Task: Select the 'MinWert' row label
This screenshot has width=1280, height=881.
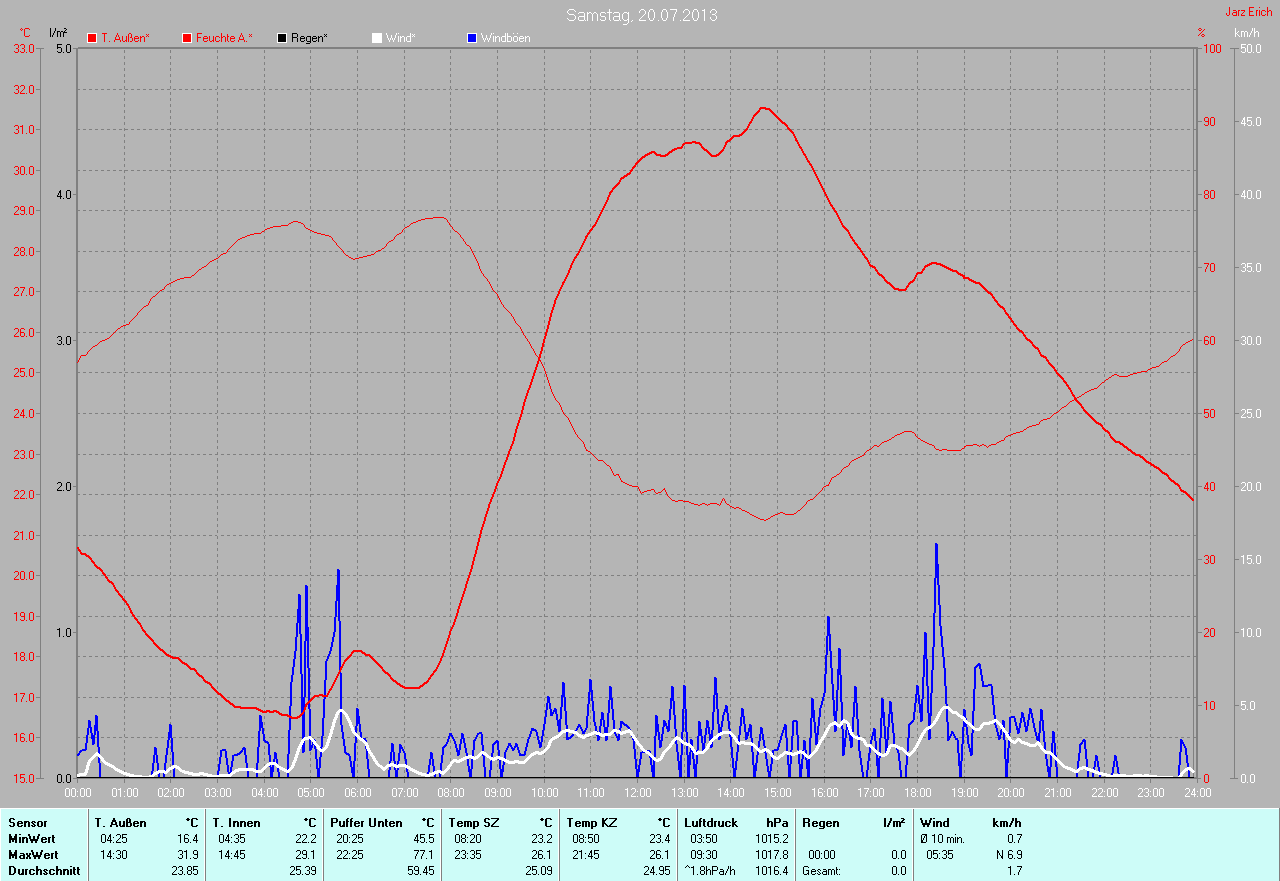Action: pos(32,838)
